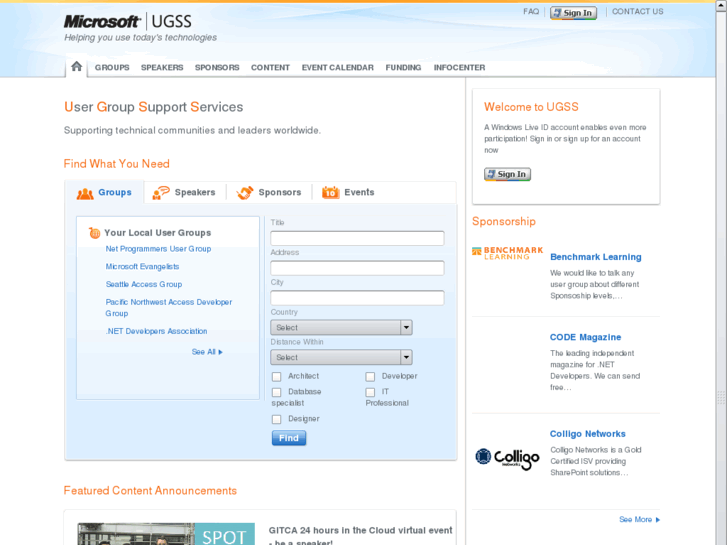The height and width of the screenshot is (545, 727).
Task: Open the SPONSORS navigation menu
Action: coord(217,68)
